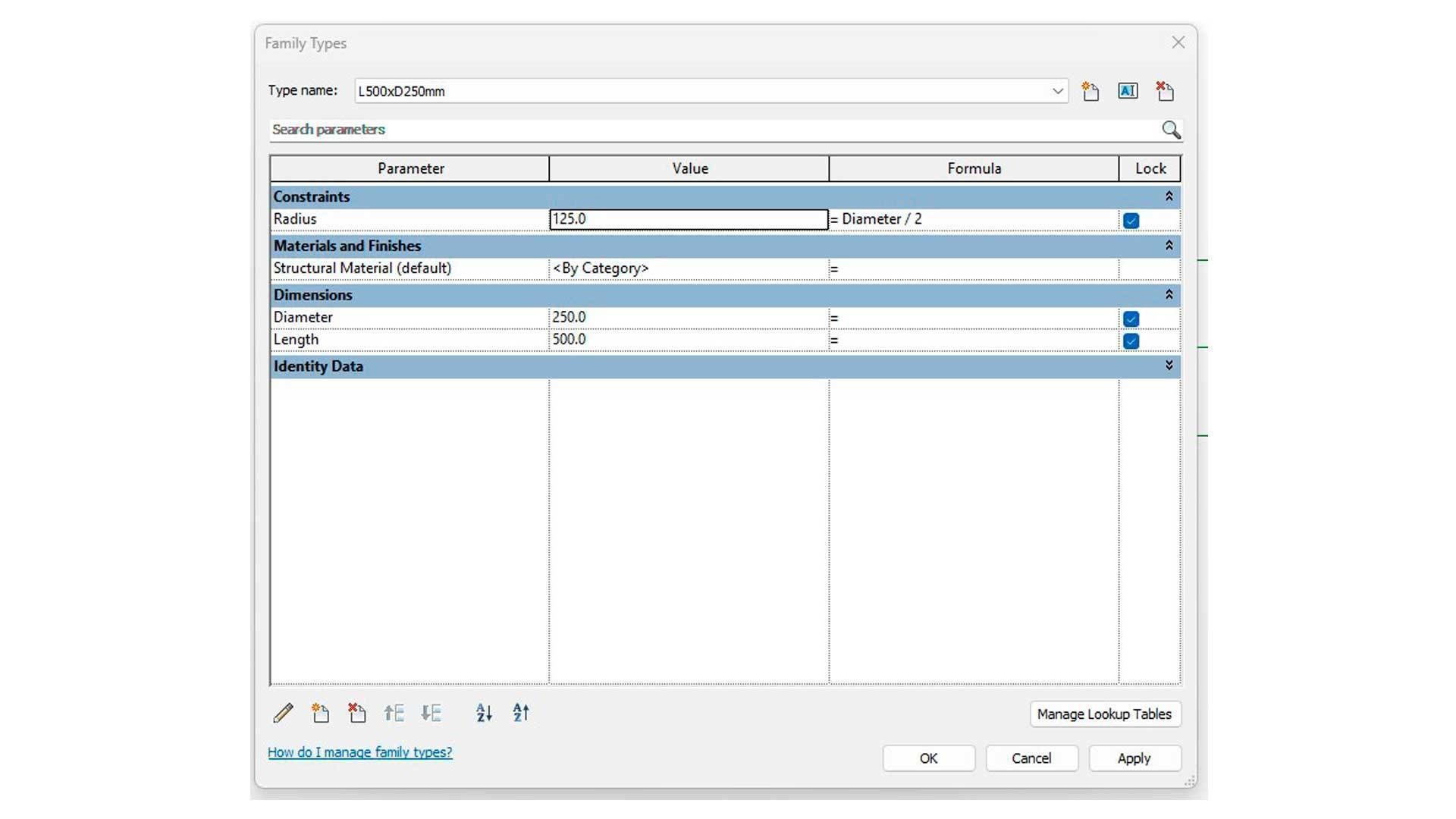Viewport: 1456px width, 819px height.
Task: Expand the Identity Data group
Action: pos(1169,366)
